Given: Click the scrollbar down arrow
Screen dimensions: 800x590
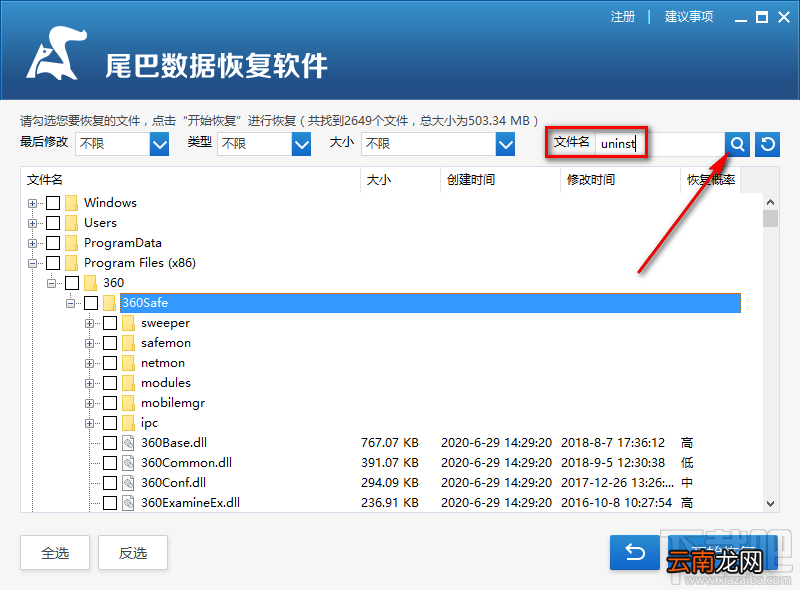Looking at the screenshot, I should 770,504.
